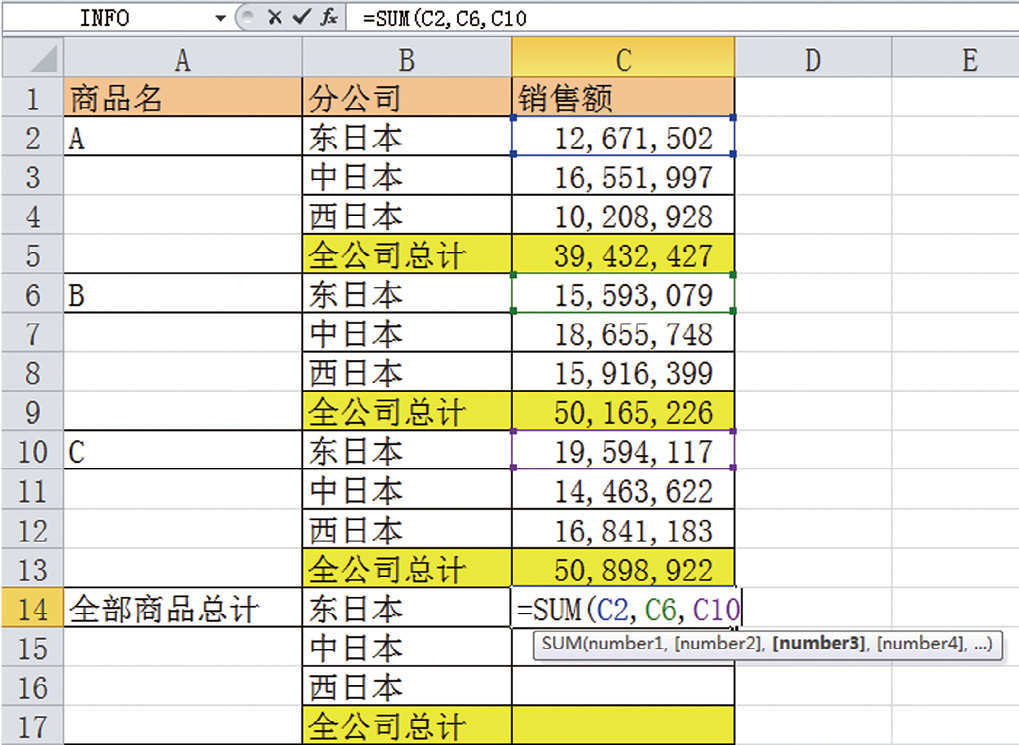Select the row 14 header
This screenshot has width=1019, height=745.
(x=32, y=609)
